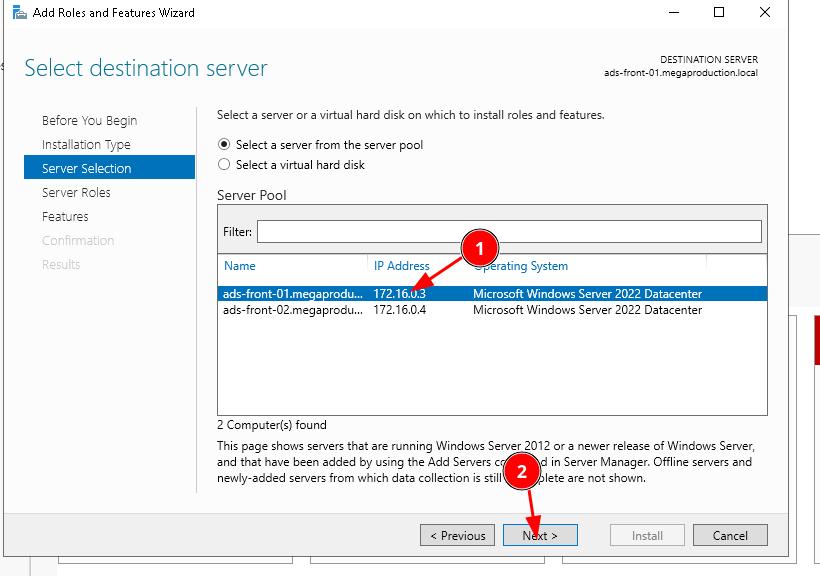Open the Server Selection step

pyautogui.click(x=86, y=169)
